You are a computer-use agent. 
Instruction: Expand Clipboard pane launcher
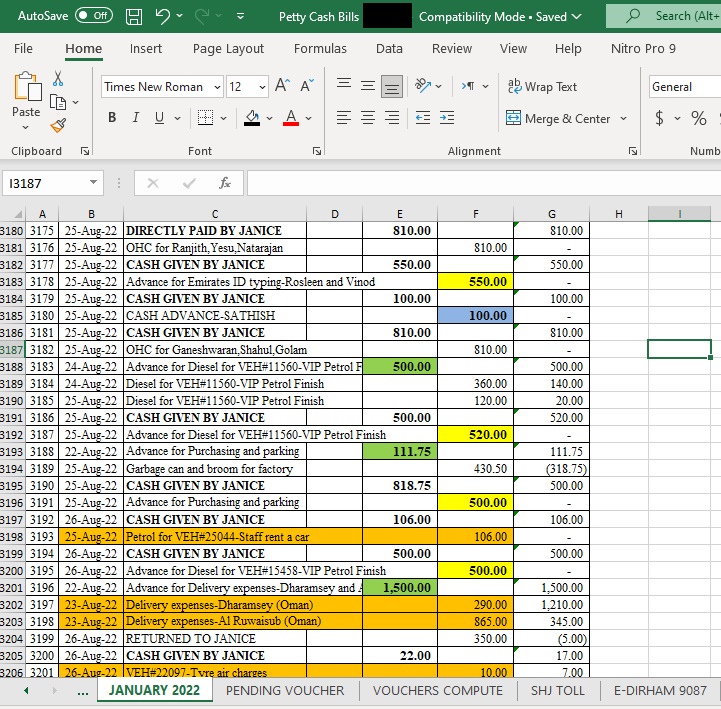[x=85, y=151]
